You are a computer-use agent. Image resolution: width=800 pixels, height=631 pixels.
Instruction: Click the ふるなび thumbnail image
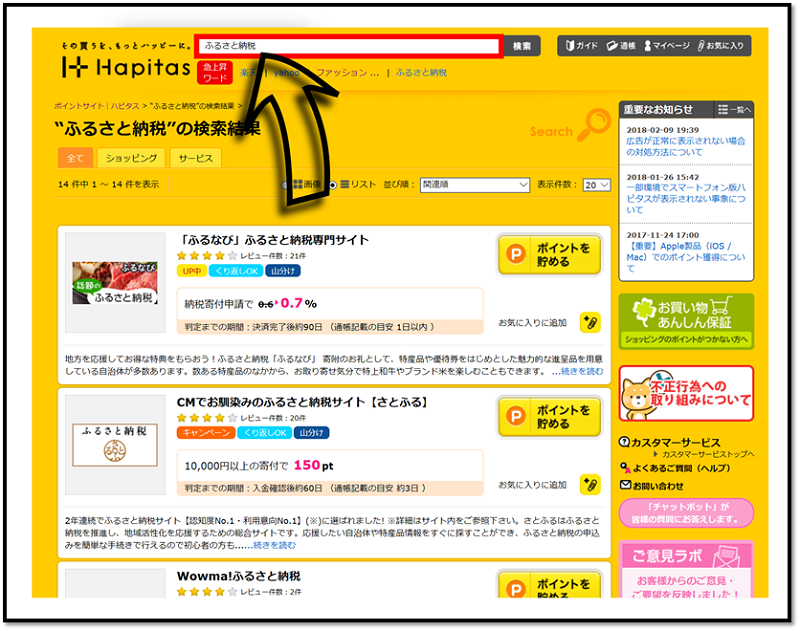point(115,283)
